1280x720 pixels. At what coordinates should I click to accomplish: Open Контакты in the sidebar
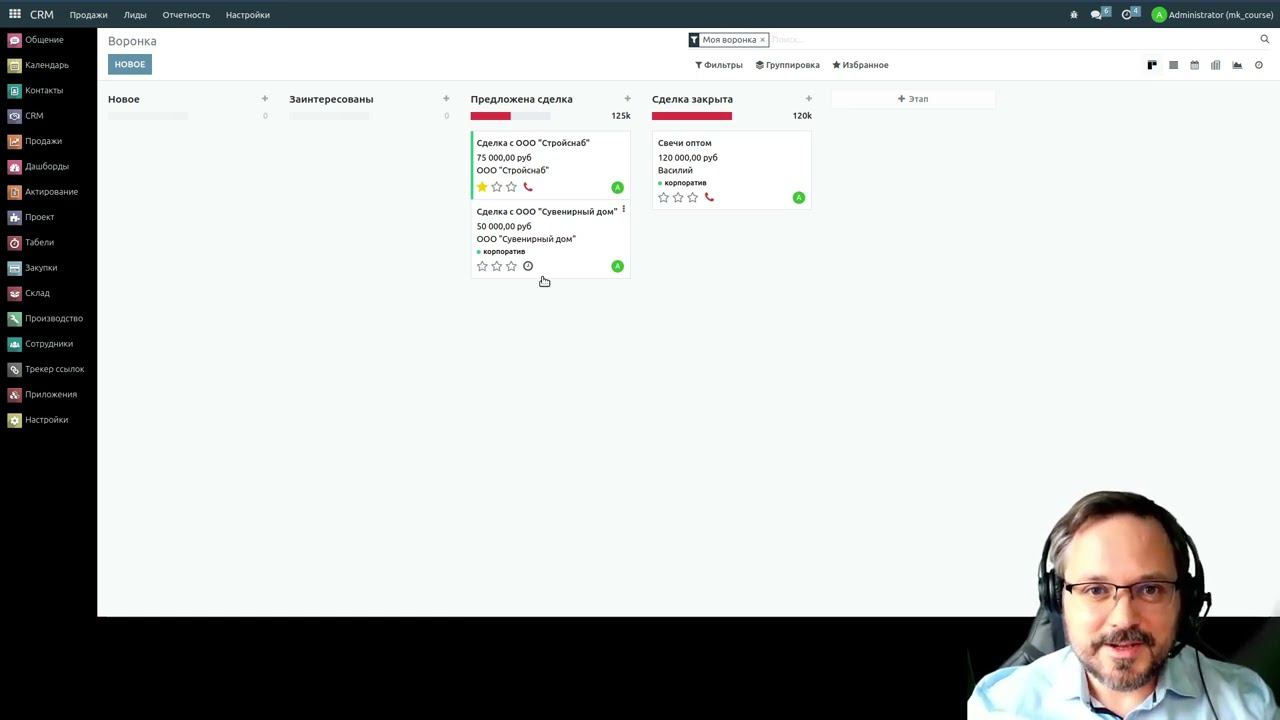tap(36, 90)
